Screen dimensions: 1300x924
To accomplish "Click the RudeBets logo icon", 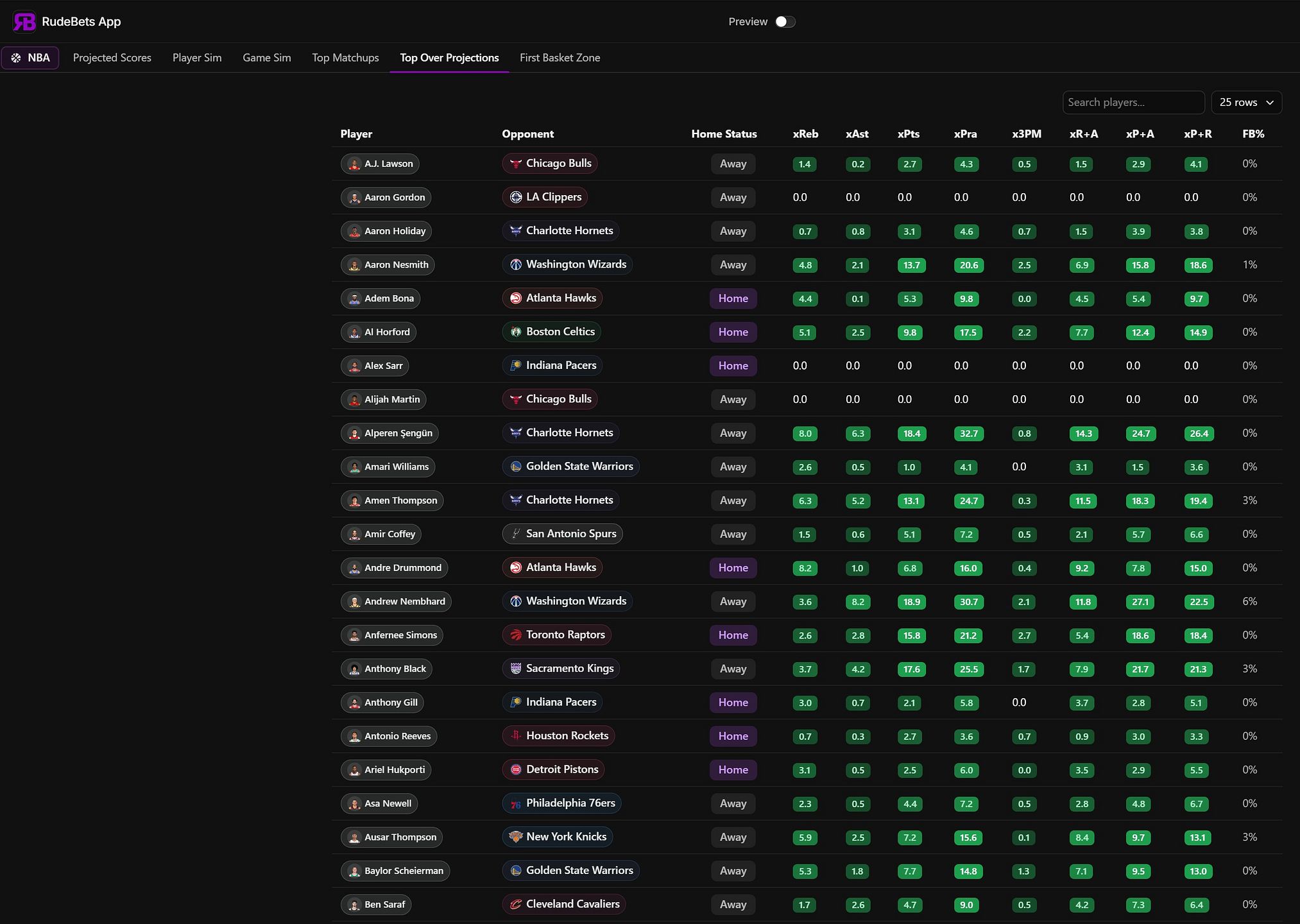I will (x=24, y=22).
